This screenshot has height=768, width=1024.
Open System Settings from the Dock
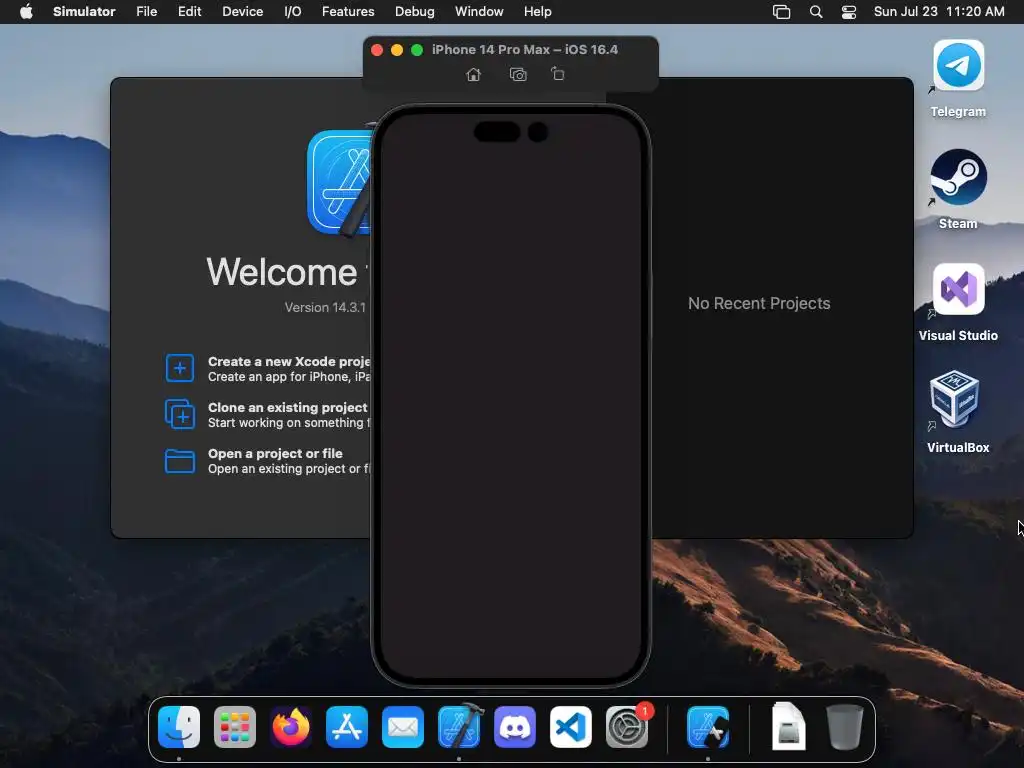click(627, 727)
